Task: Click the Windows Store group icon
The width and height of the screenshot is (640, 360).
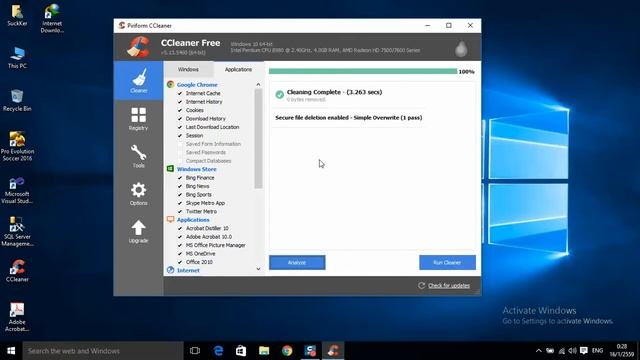Action: tap(171, 169)
